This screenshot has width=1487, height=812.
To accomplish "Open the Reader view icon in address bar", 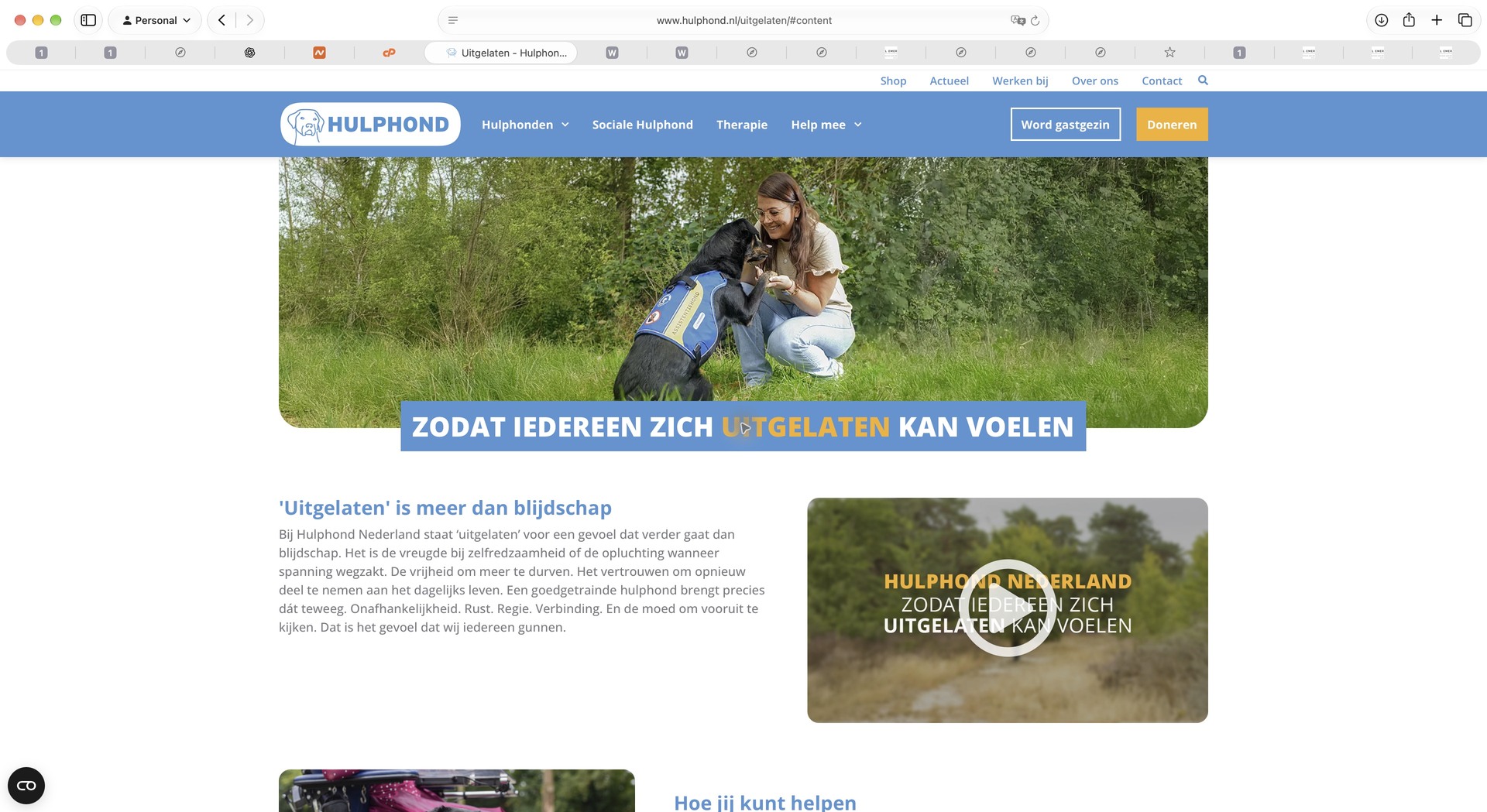I will coord(453,20).
